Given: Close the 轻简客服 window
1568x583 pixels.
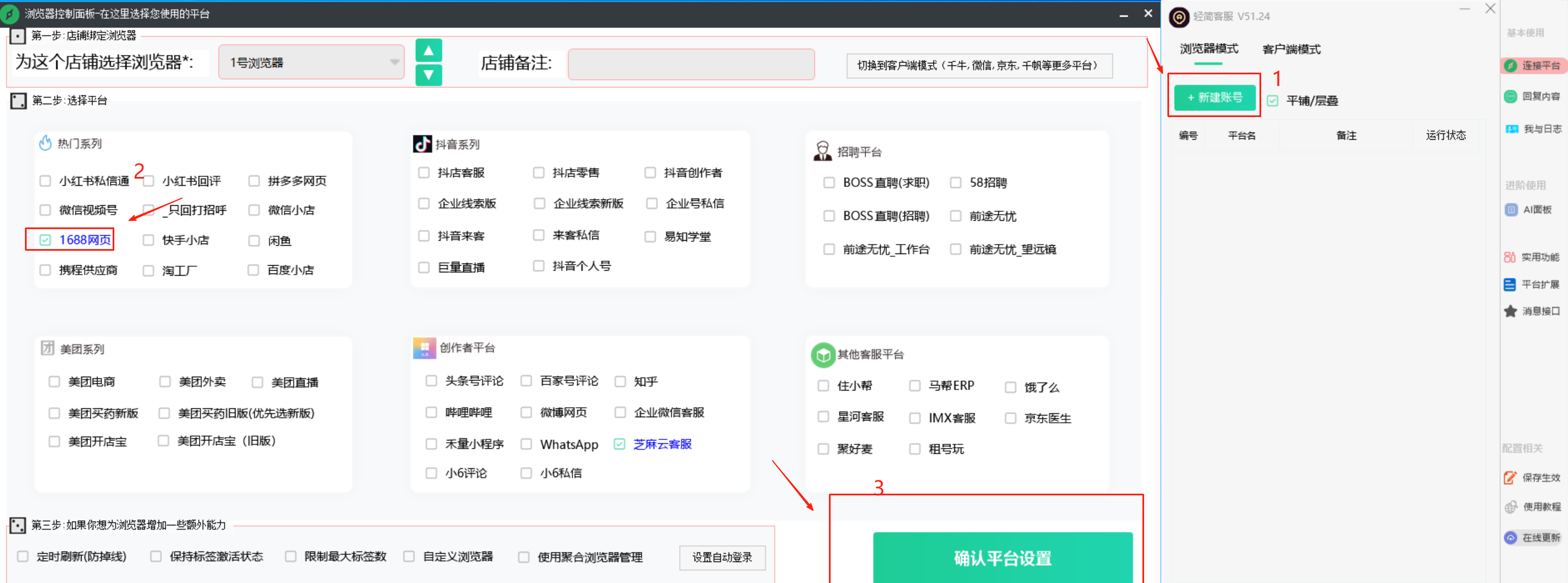Looking at the screenshot, I should point(1490,8).
